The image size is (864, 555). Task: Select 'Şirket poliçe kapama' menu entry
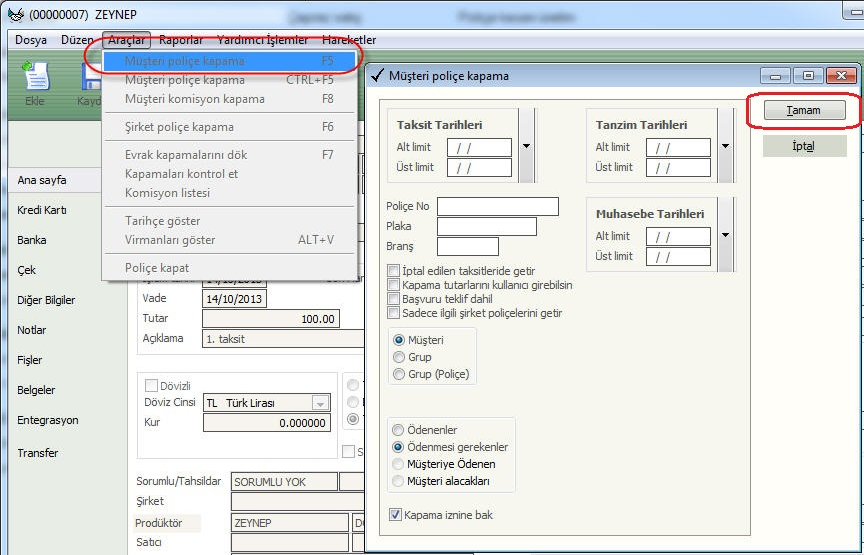coord(180,127)
